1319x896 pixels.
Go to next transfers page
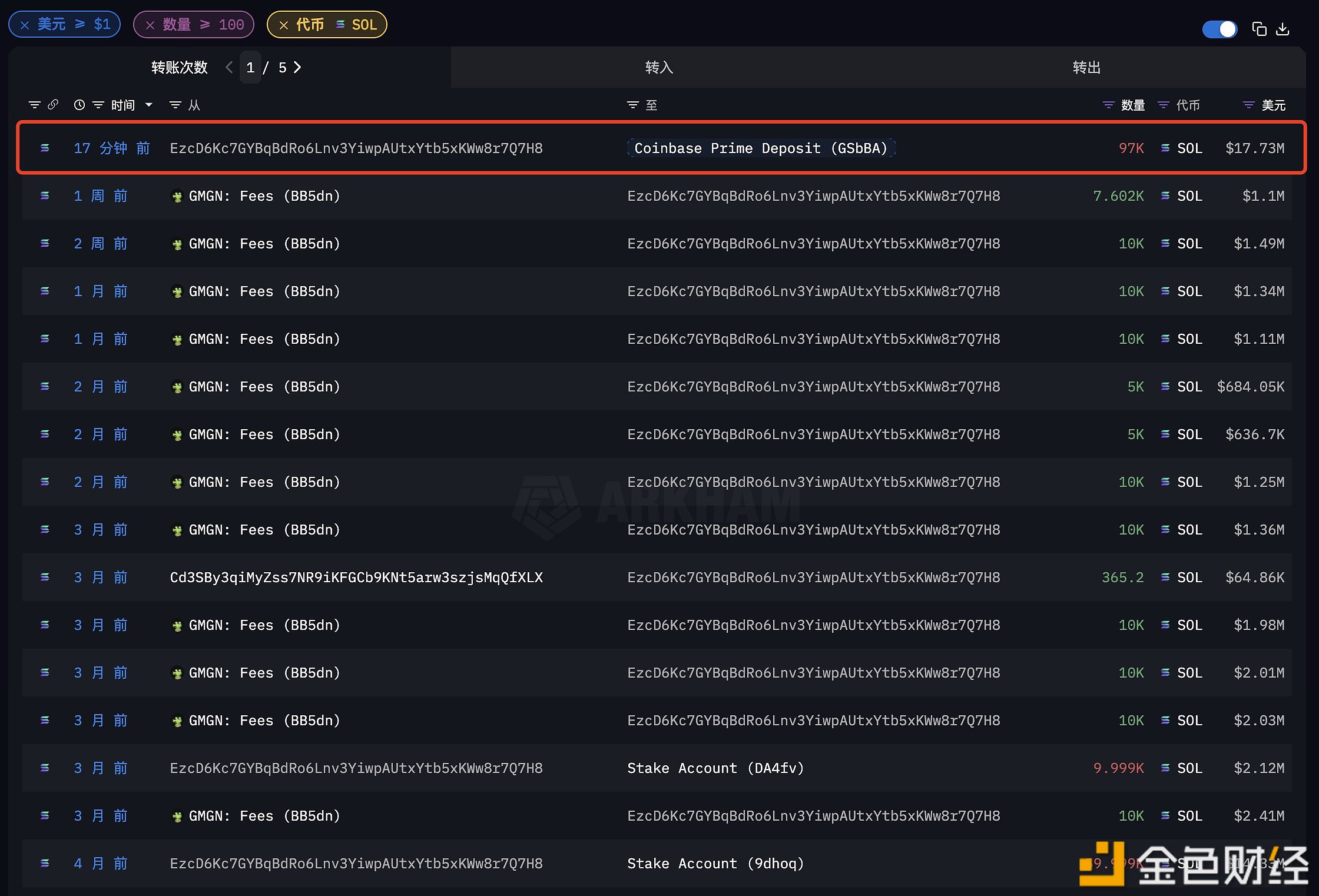[x=297, y=68]
